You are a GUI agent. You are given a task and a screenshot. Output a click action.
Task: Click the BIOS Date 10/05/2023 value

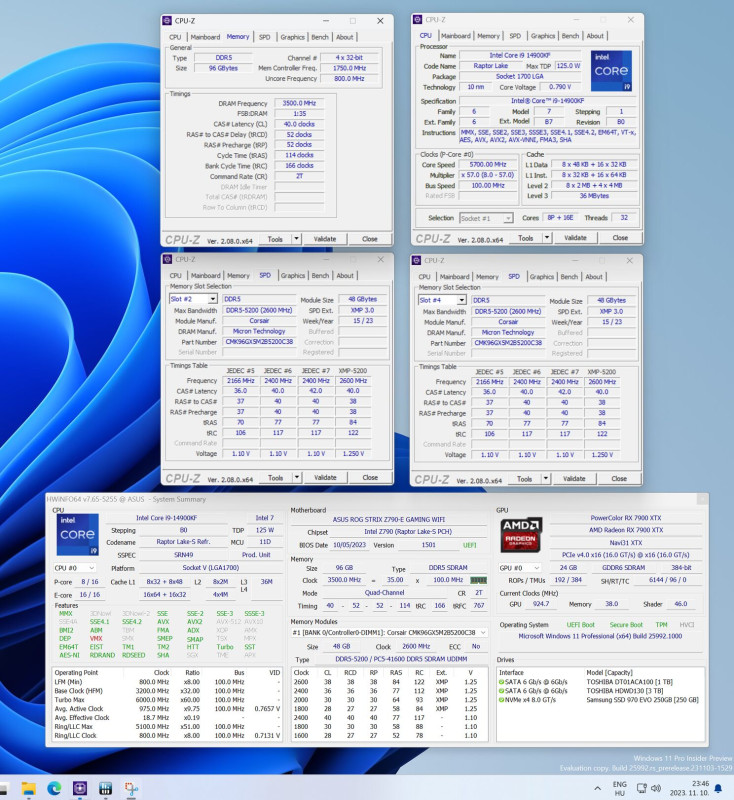(x=349, y=545)
